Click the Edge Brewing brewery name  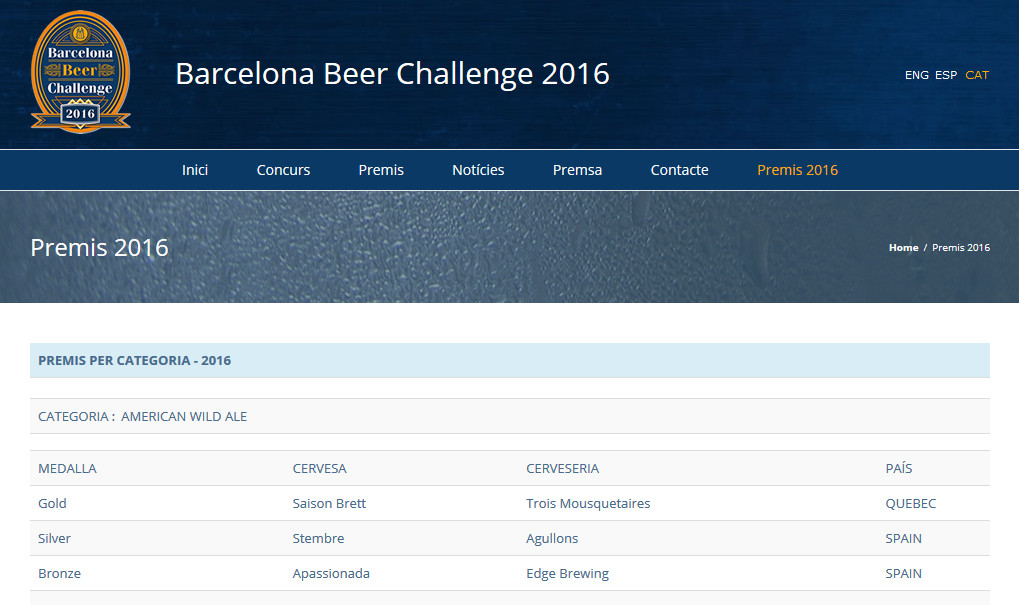tap(567, 573)
